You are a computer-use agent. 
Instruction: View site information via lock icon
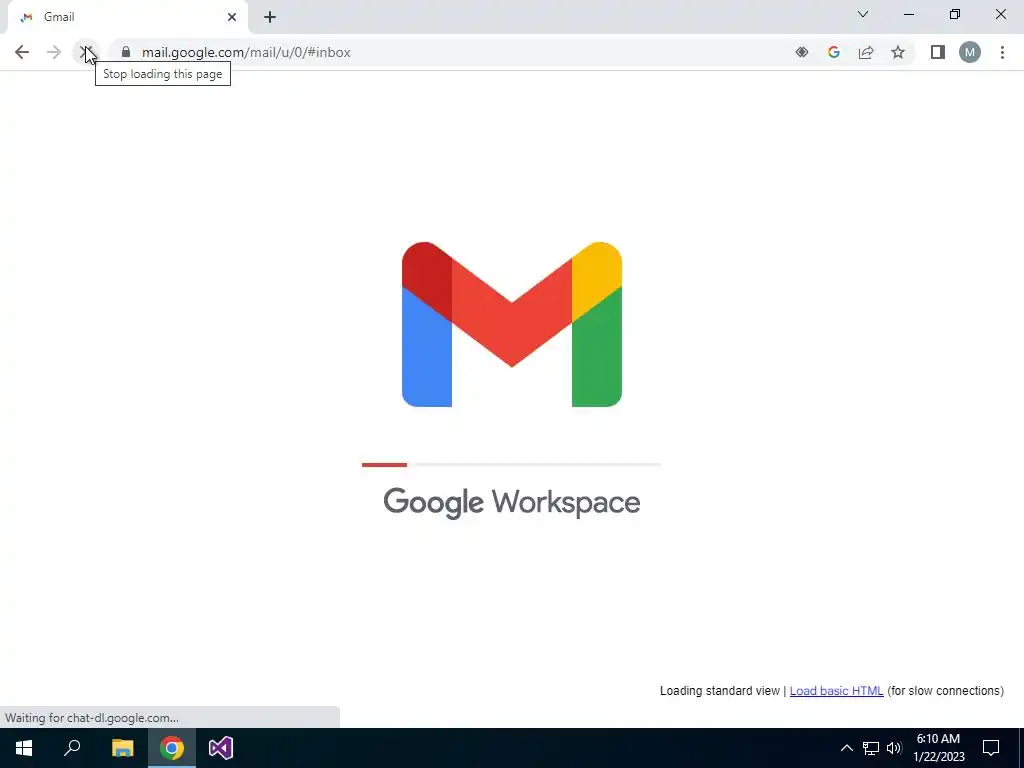[126, 52]
